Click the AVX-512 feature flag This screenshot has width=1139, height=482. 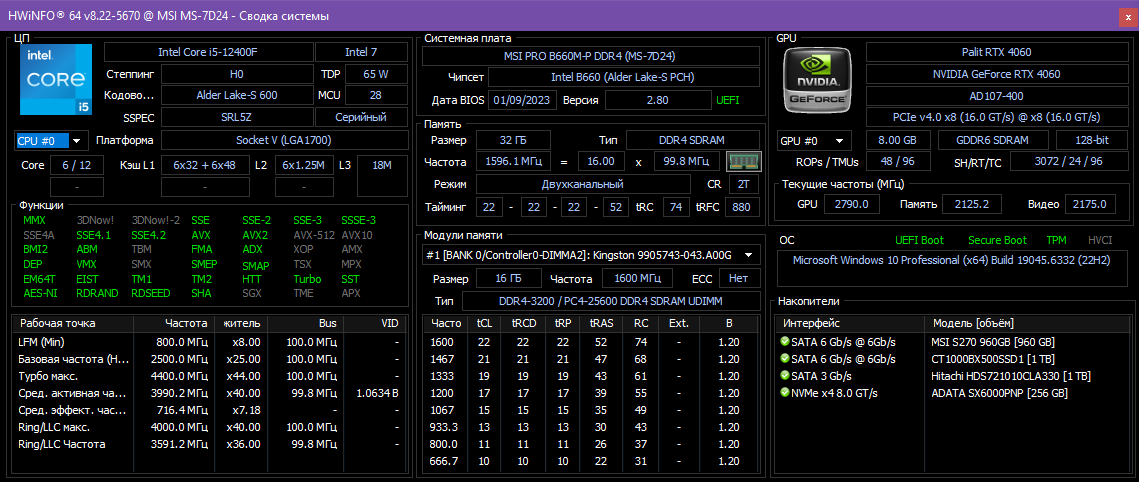click(314, 235)
